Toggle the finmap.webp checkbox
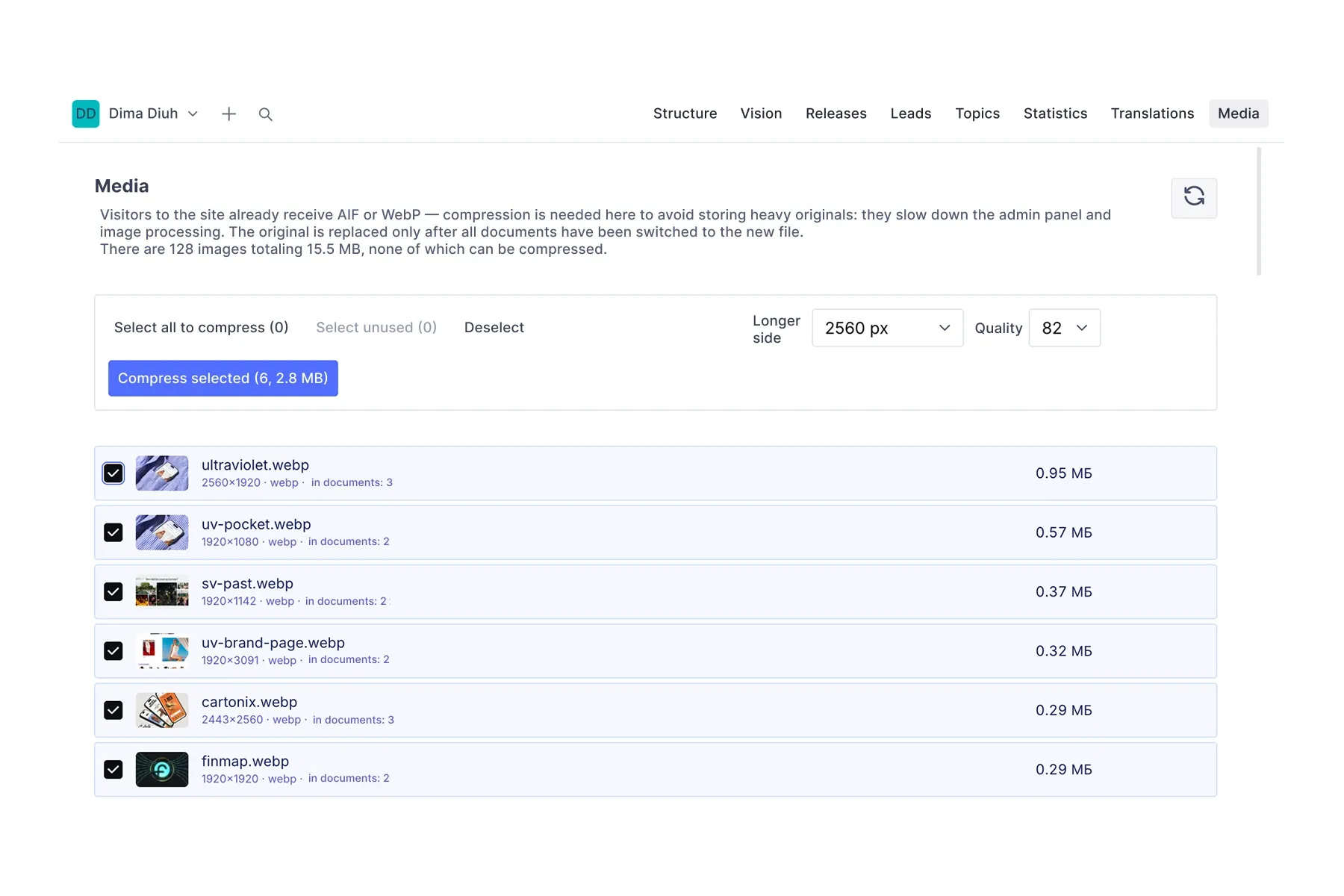Image resolution: width=1344 pixels, height=896 pixels. [113, 770]
